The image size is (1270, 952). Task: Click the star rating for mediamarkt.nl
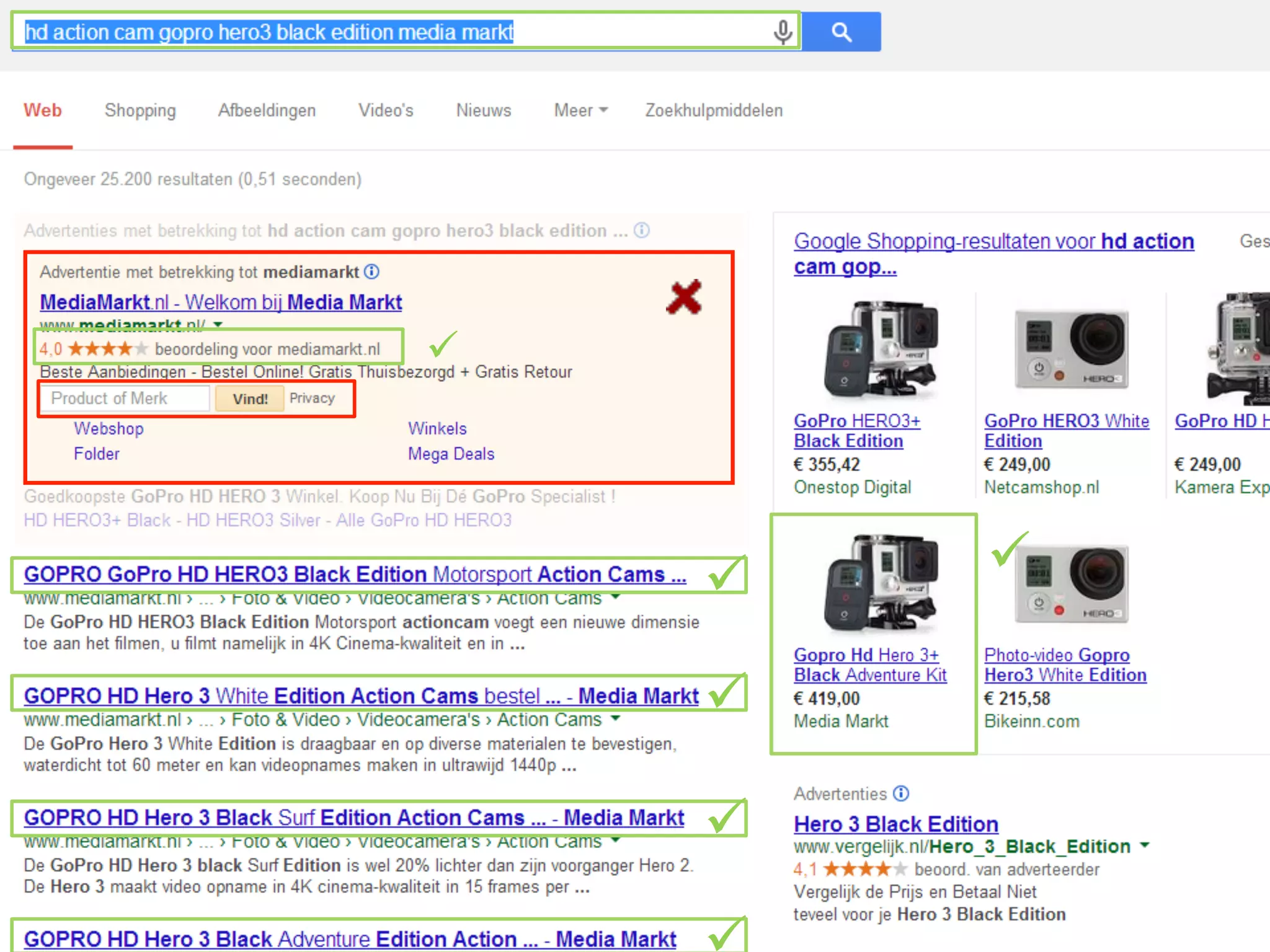point(108,349)
